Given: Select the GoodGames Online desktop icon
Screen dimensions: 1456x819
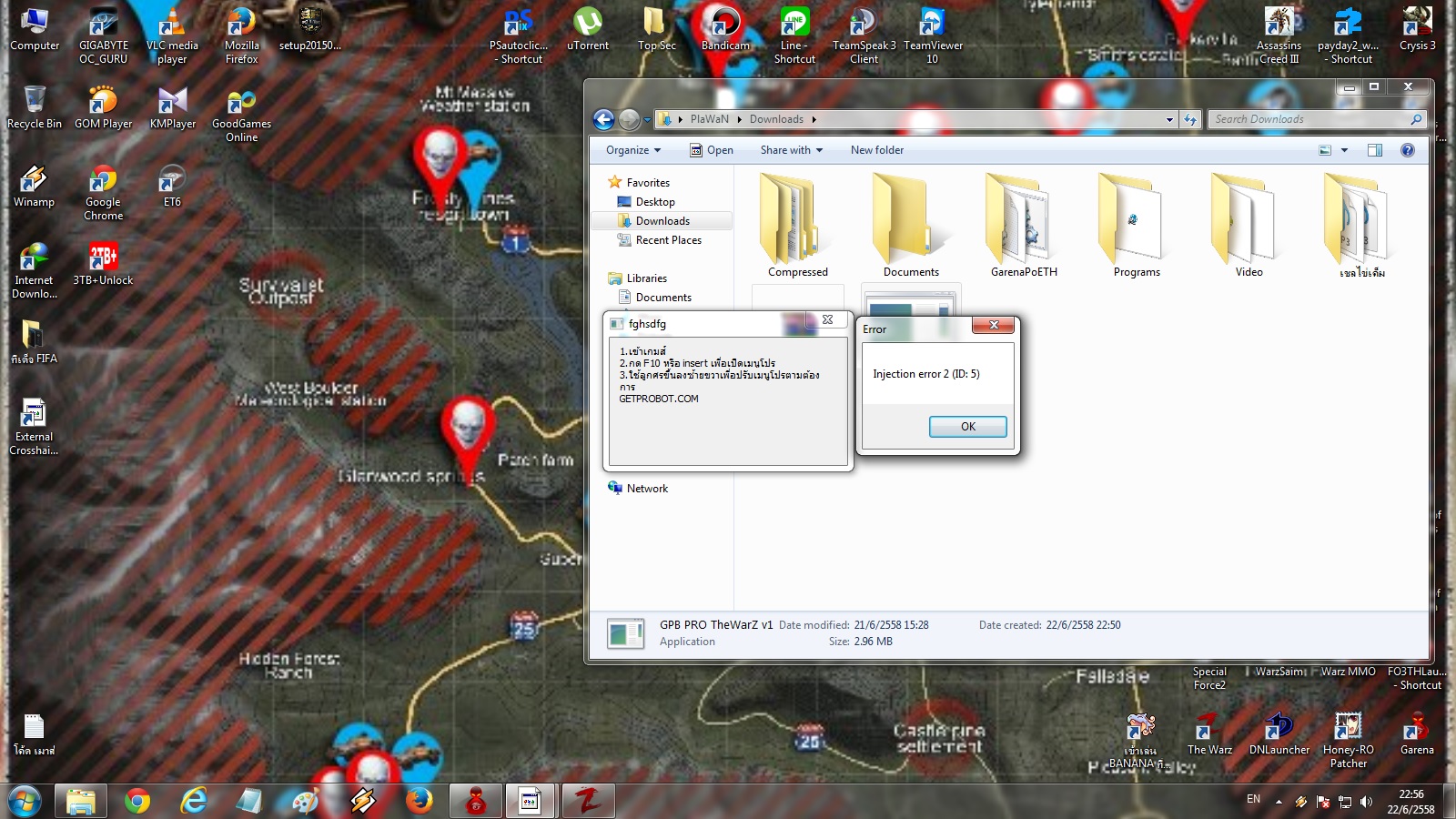Looking at the screenshot, I should (x=241, y=114).
